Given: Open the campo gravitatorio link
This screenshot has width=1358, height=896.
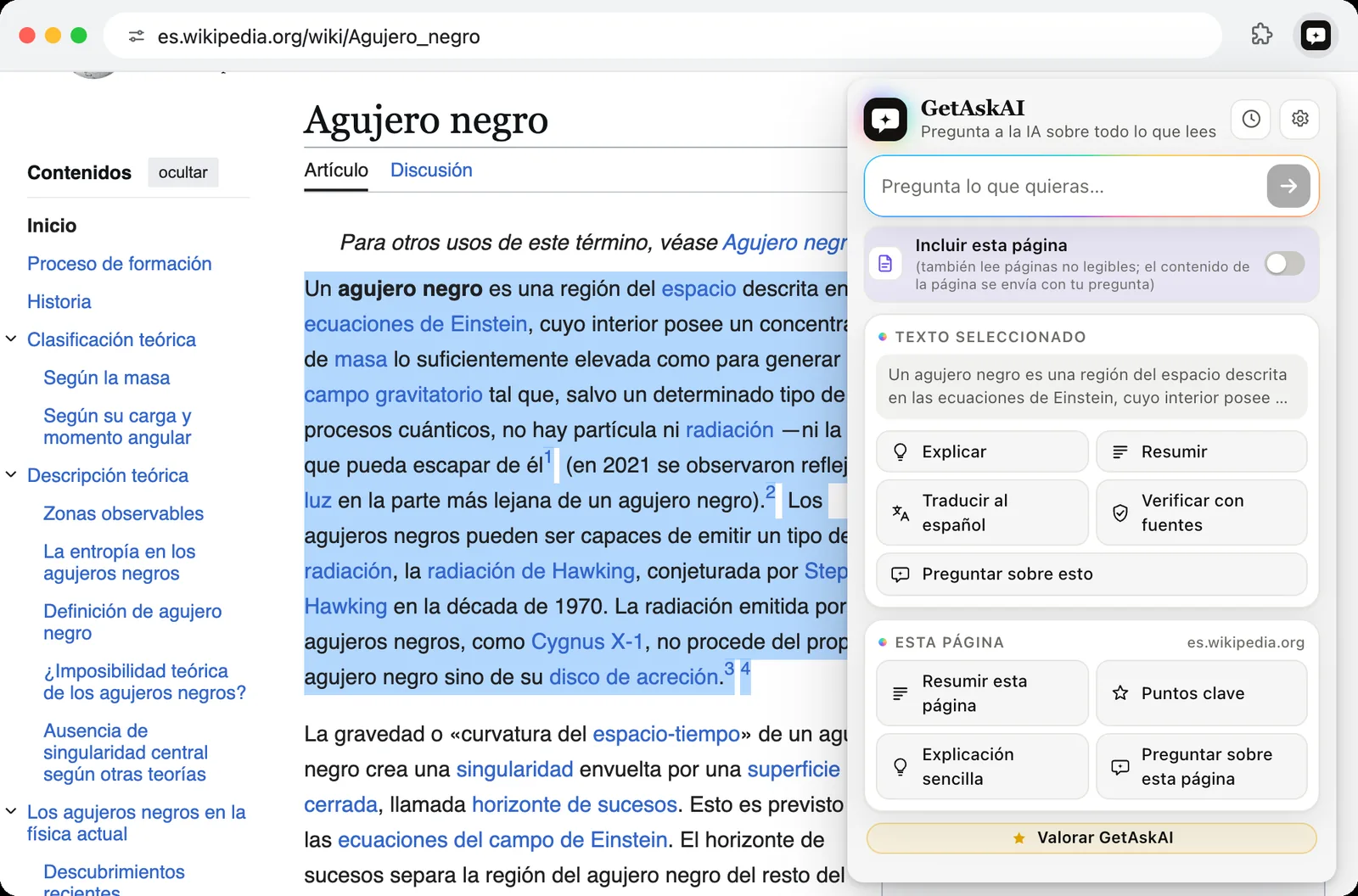Looking at the screenshot, I should pyautogui.click(x=394, y=395).
